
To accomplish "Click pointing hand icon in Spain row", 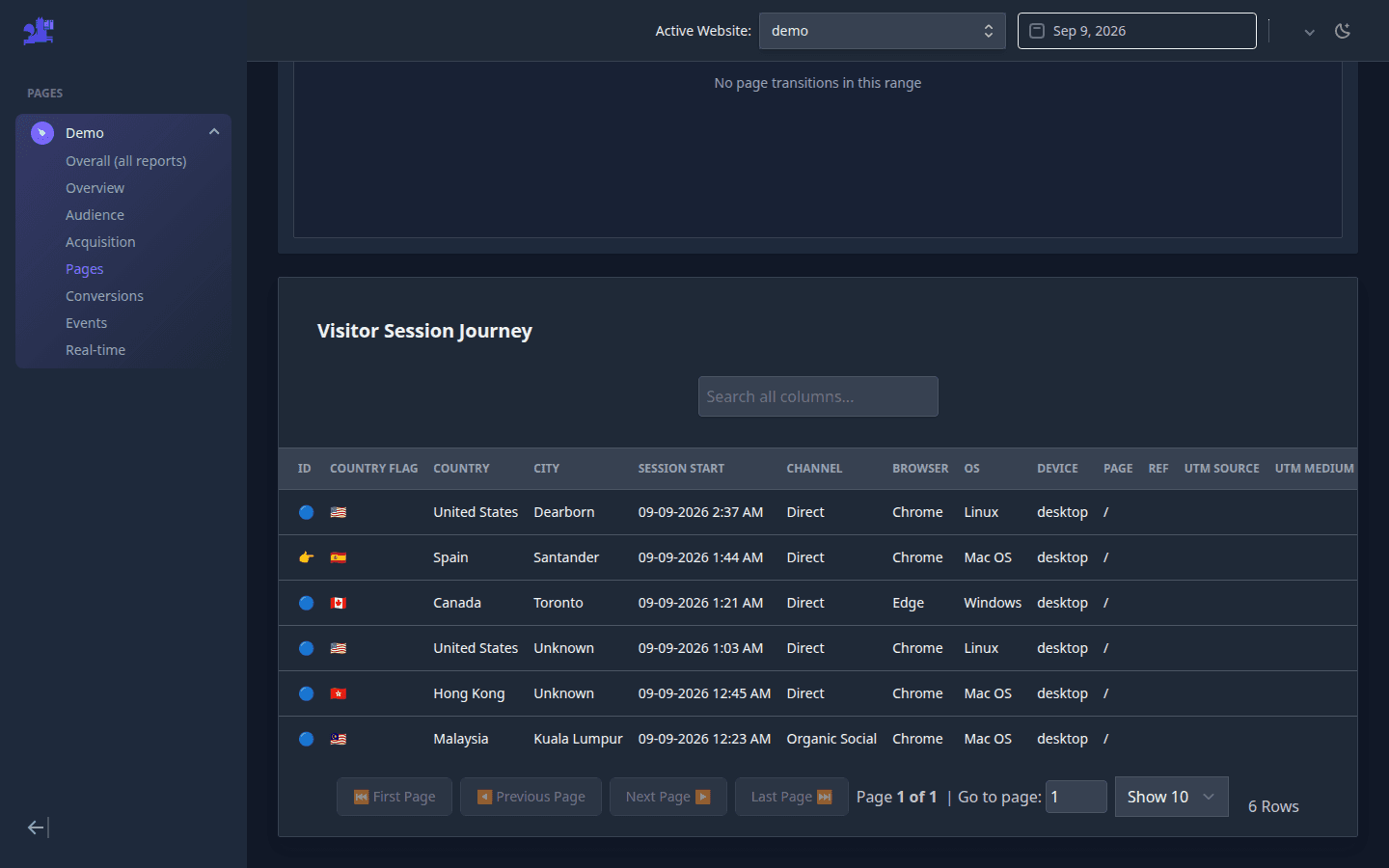I will pyautogui.click(x=306, y=557).
